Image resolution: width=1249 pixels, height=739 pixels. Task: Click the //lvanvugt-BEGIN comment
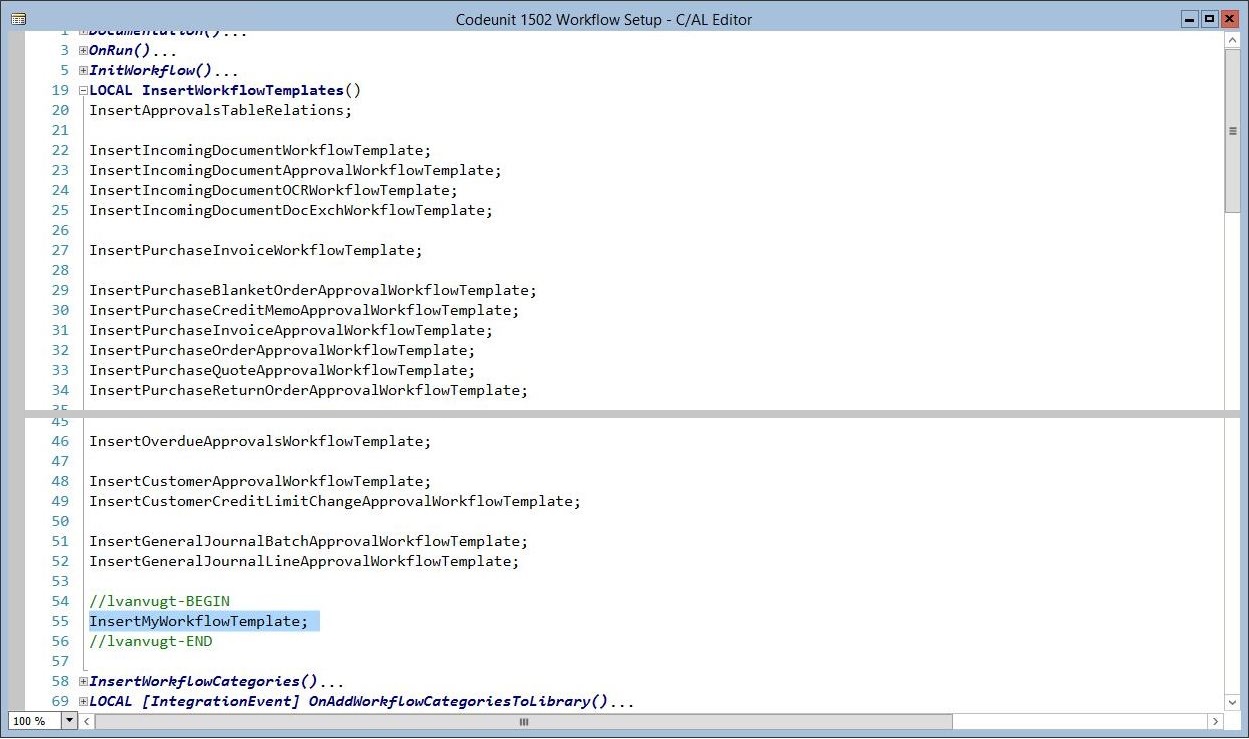click(159, 601)
